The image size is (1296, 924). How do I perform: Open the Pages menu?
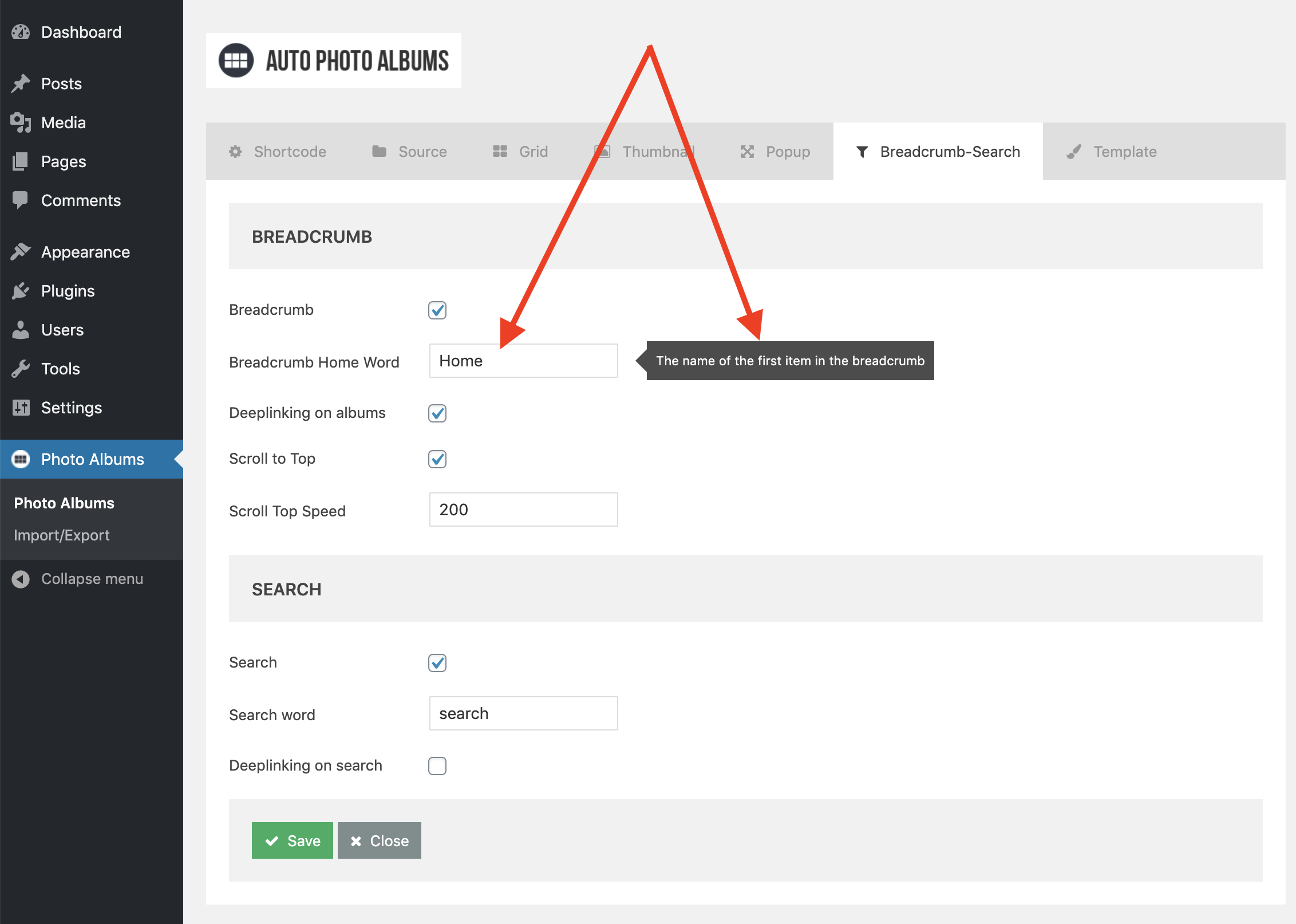pos(92,161)
